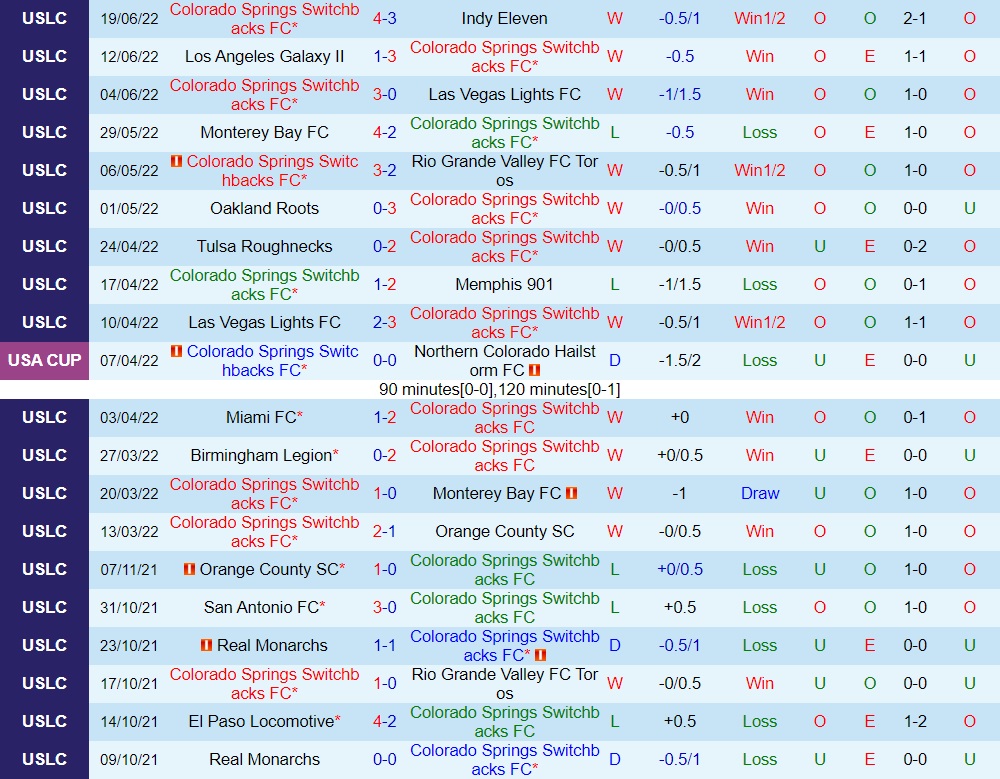This screenshot has height=779, width=1000.
Task: Click the '90 minutes[0-0],120 minutes[0-1]' note
Action: [x=499, y=390]
